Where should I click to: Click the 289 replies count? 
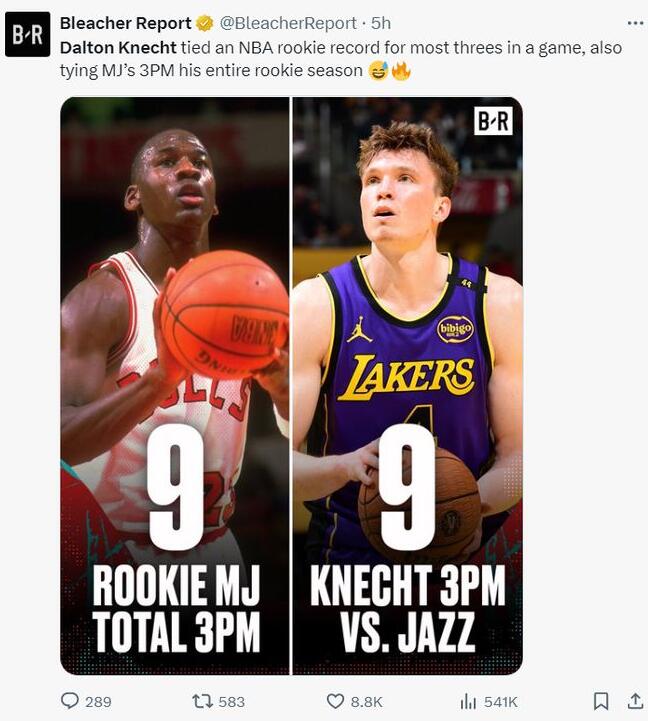click(x=98, y=702)
